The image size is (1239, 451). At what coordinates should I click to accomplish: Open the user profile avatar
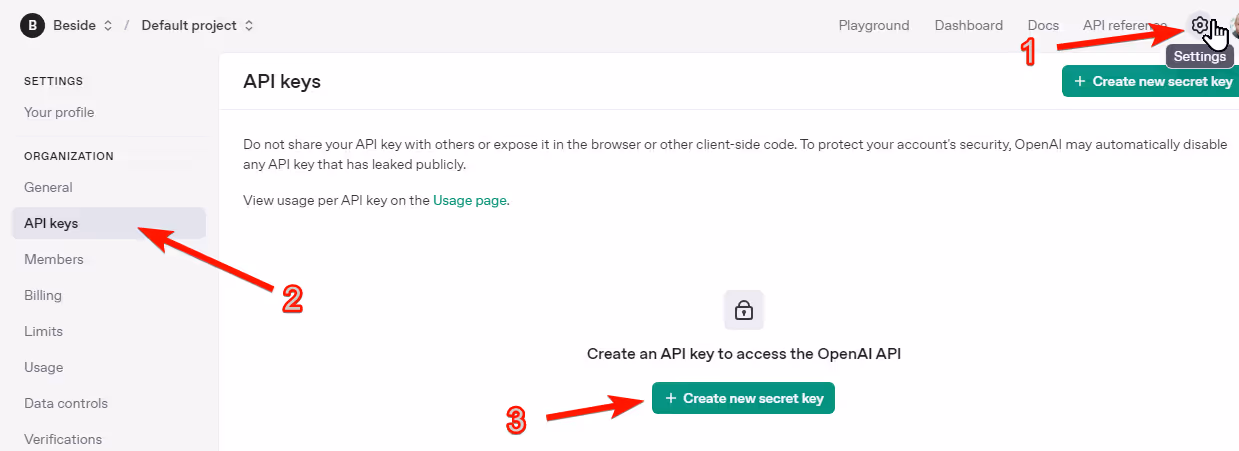pos(1234,26)
